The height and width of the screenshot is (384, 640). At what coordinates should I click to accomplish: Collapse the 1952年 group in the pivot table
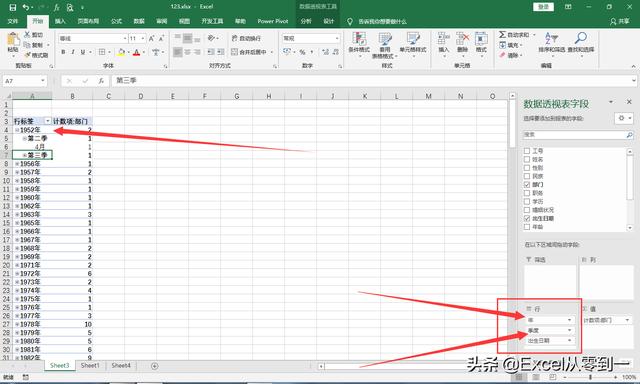tap(17, 130)
